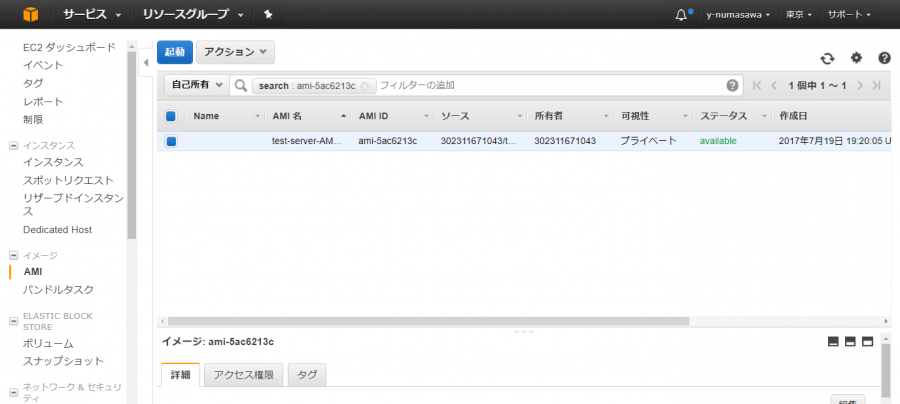Screen dimensions: 900x404
Task: Switch to the 詳細 tab
Action: point(180,375)
